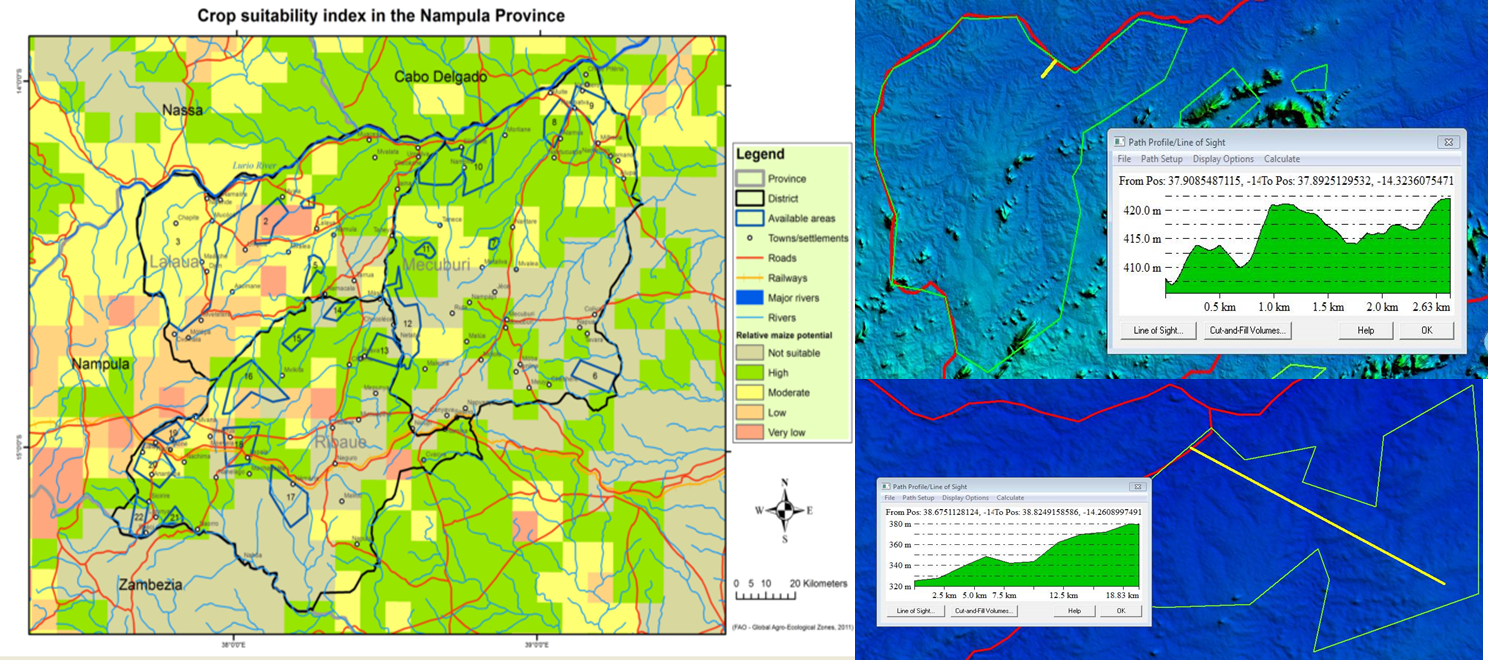Screen dimensions: 1488x660
Task: Open Display Options menu in lower dialog
Action: 965,497
